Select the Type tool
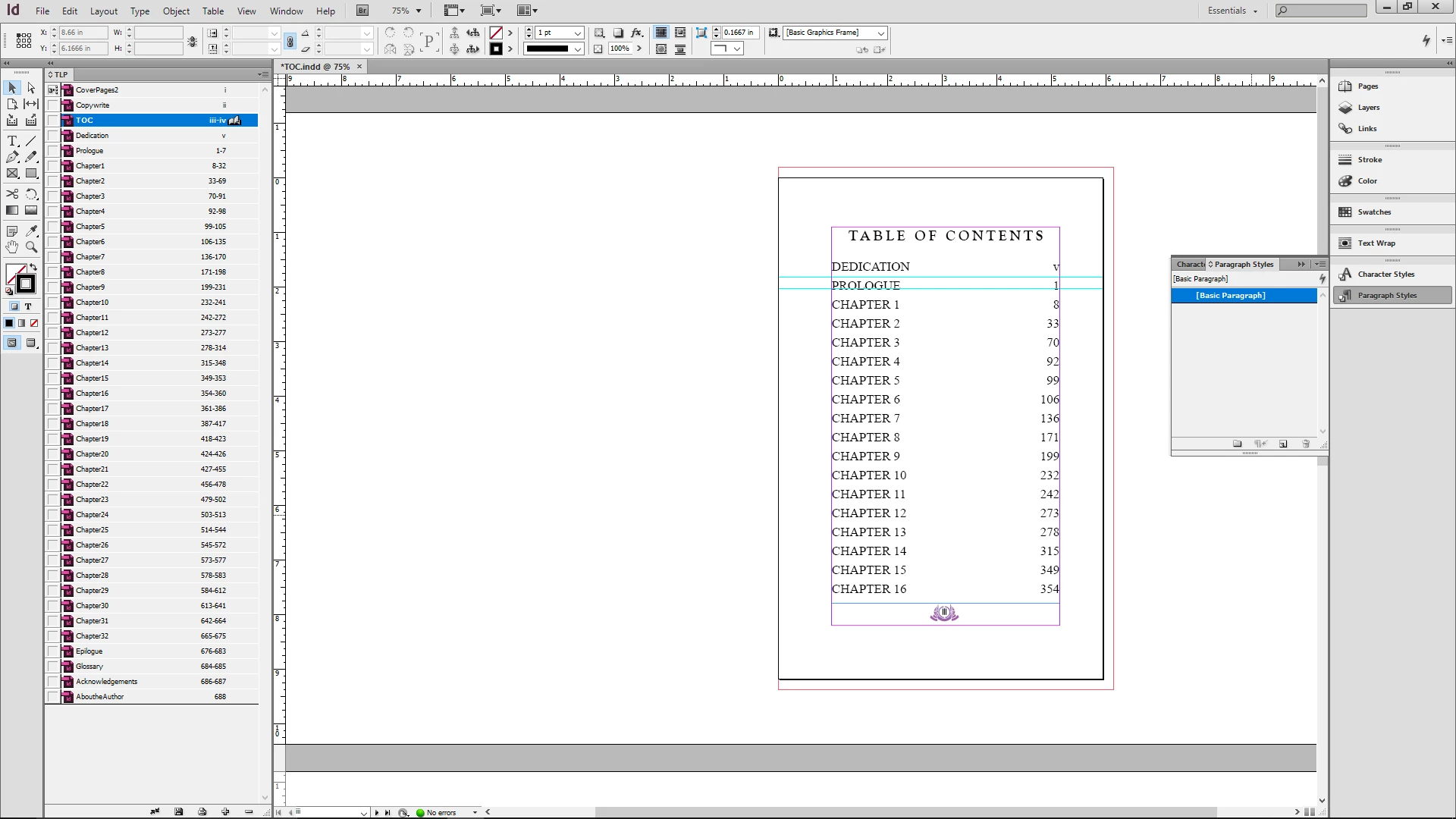Screen dimensions: 1456x819 pos(12,141)
